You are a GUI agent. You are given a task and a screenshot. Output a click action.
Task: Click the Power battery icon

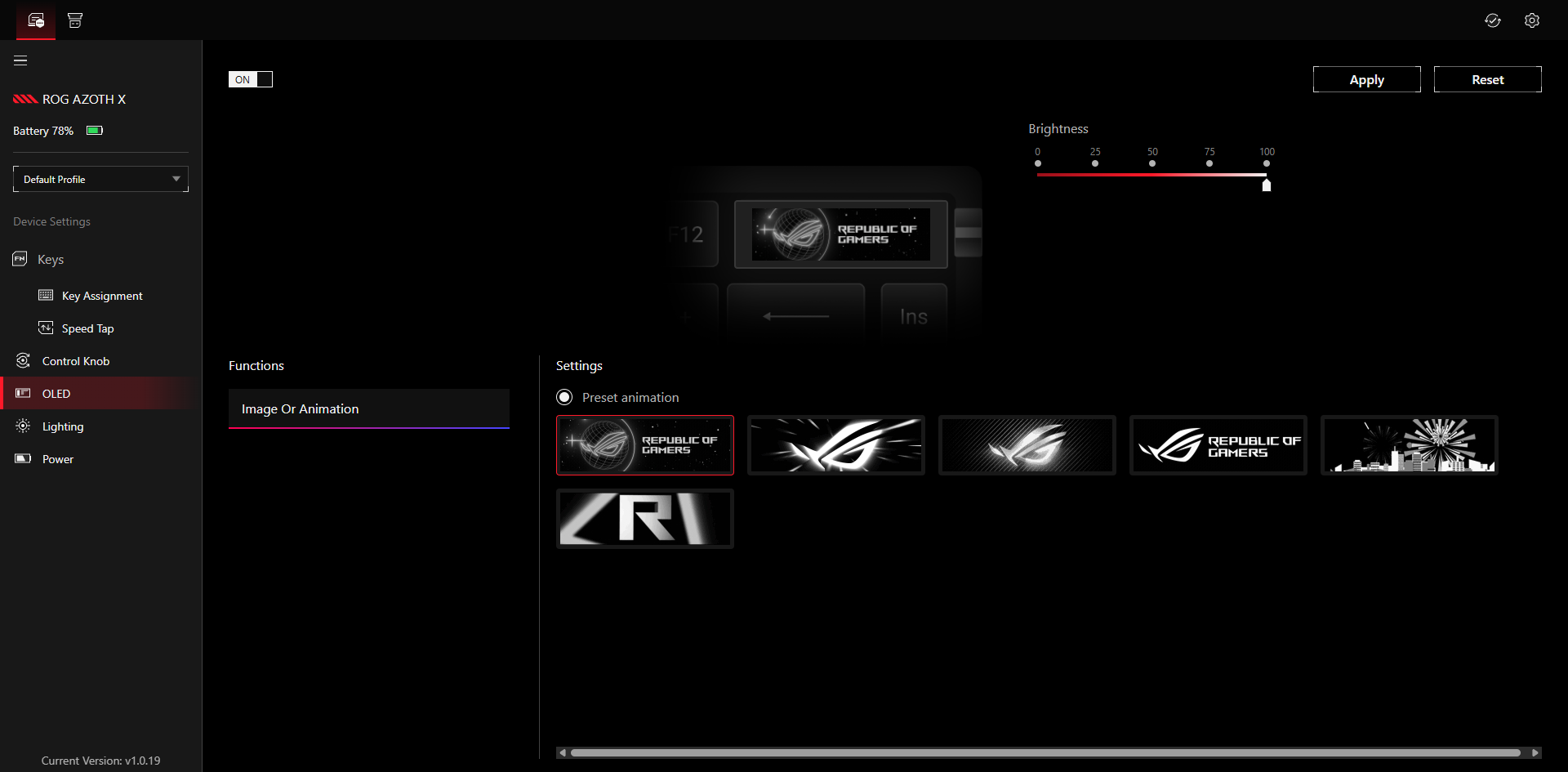click(x=23, y=458)
